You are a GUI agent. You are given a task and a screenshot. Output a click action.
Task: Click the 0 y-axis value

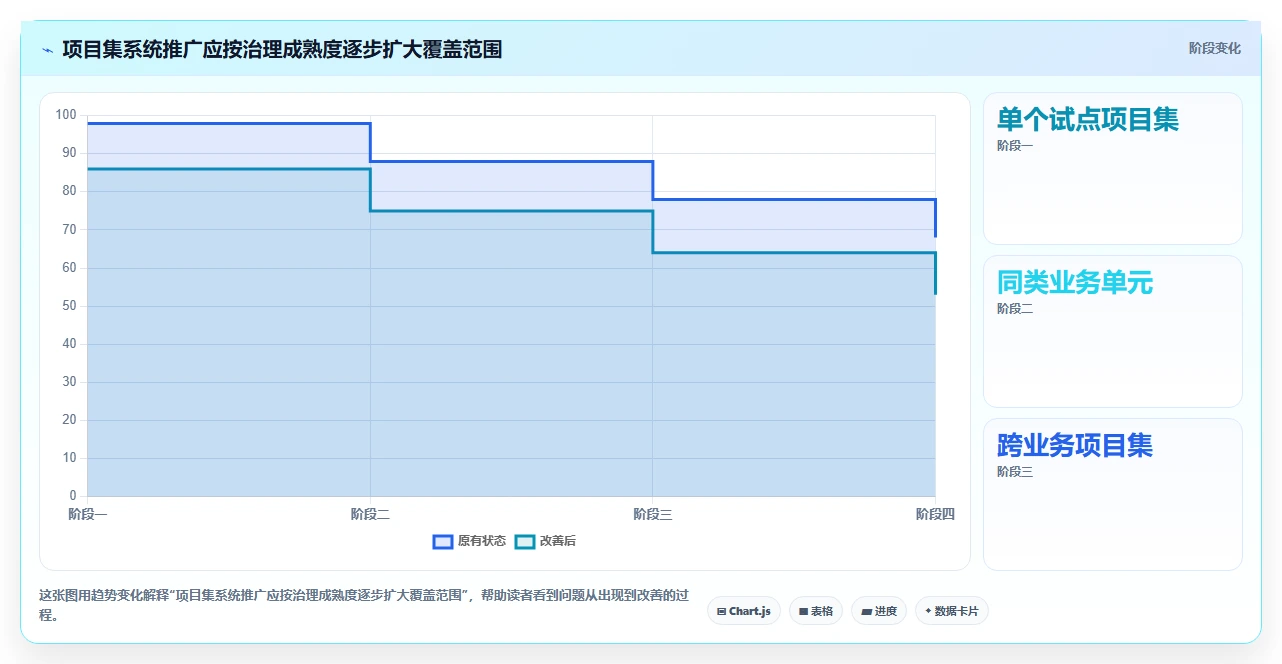(73, 496)
